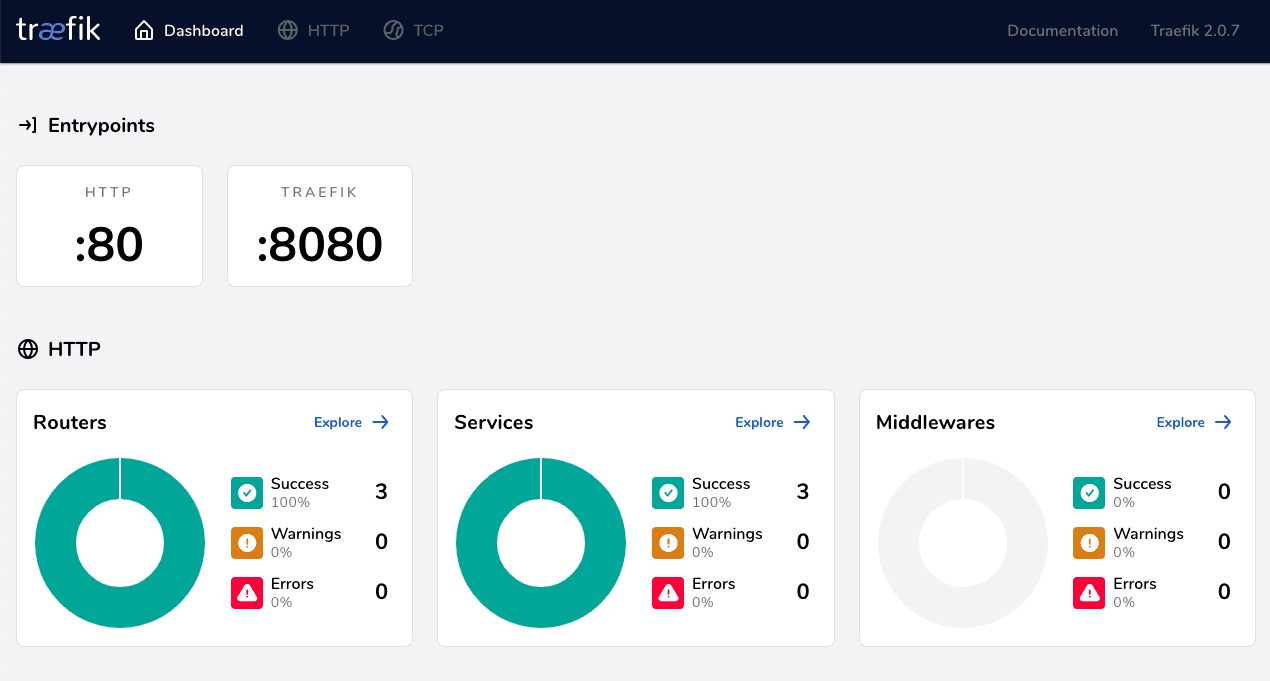The height and width of the screenshot is (681, 1270).
Task: Click the Errors alert triangle under Middlewares
Action: (1089, 592)
